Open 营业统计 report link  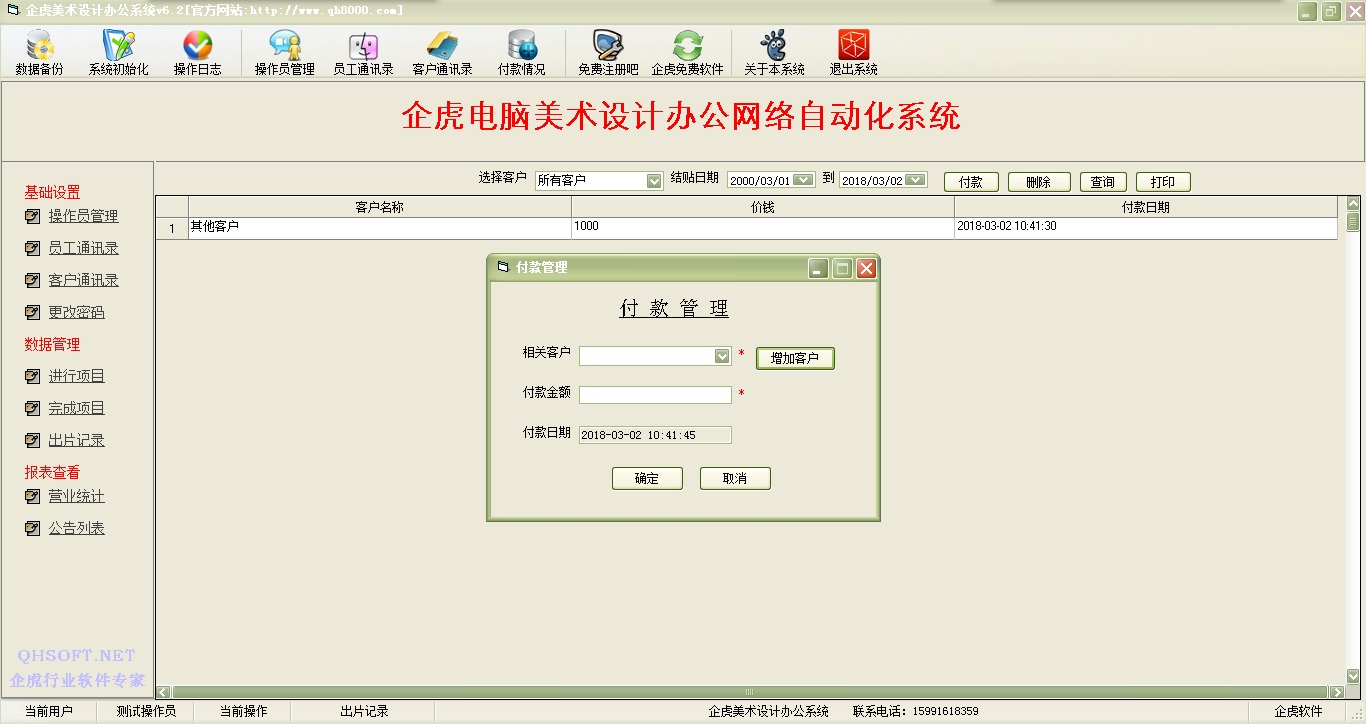click(x=76, y=496)
